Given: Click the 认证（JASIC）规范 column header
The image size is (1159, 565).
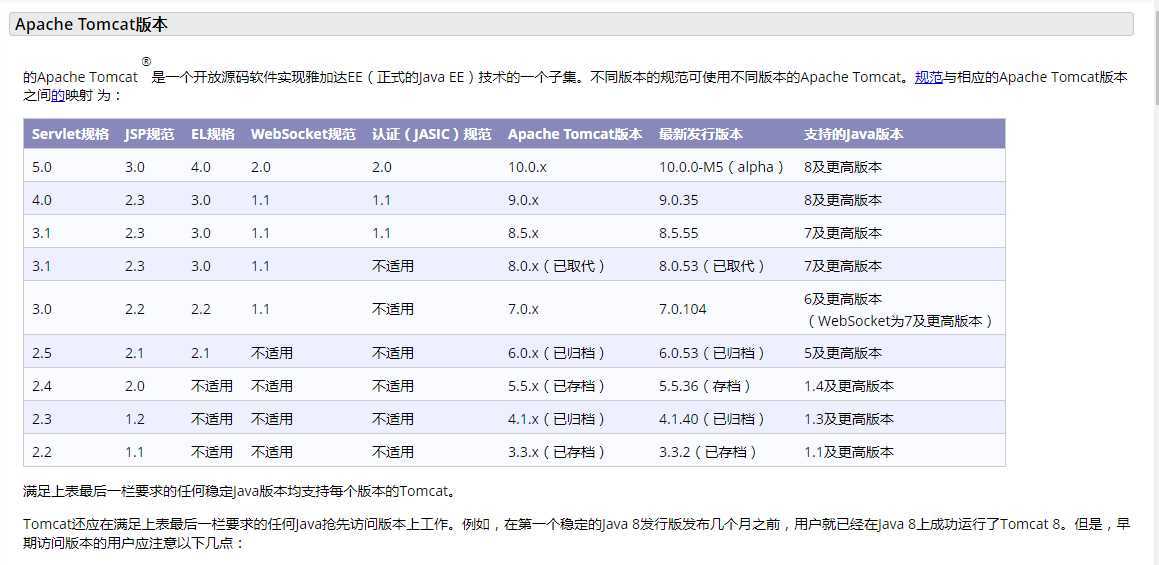Looking at the screenshot, I should pos(432,135).
